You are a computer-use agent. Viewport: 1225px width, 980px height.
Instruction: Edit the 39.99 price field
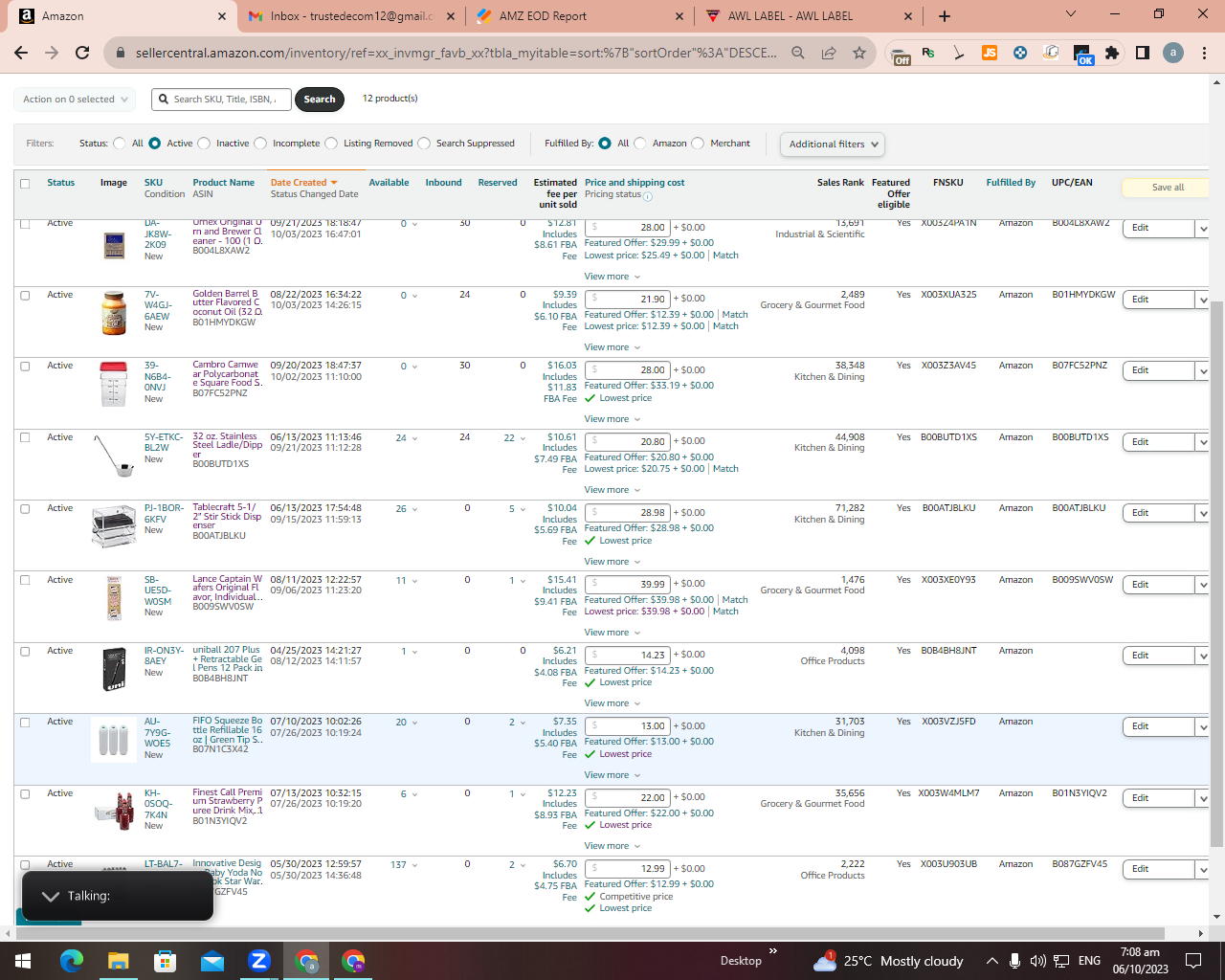pyautogui.click(x=629, y=584)
